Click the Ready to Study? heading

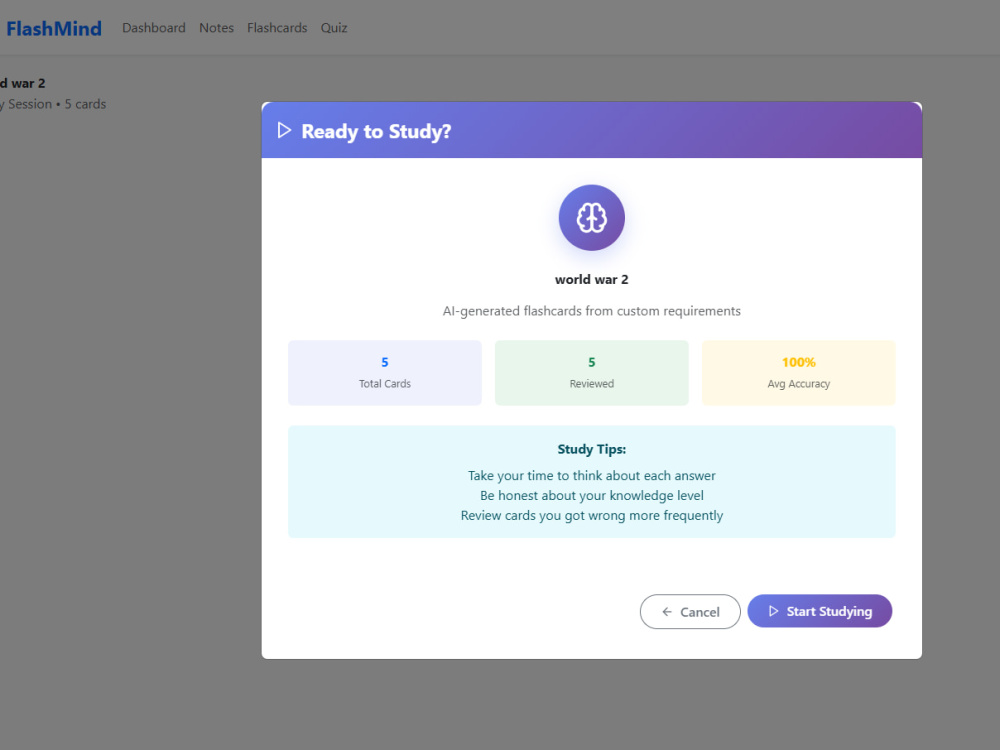(376, 131)
